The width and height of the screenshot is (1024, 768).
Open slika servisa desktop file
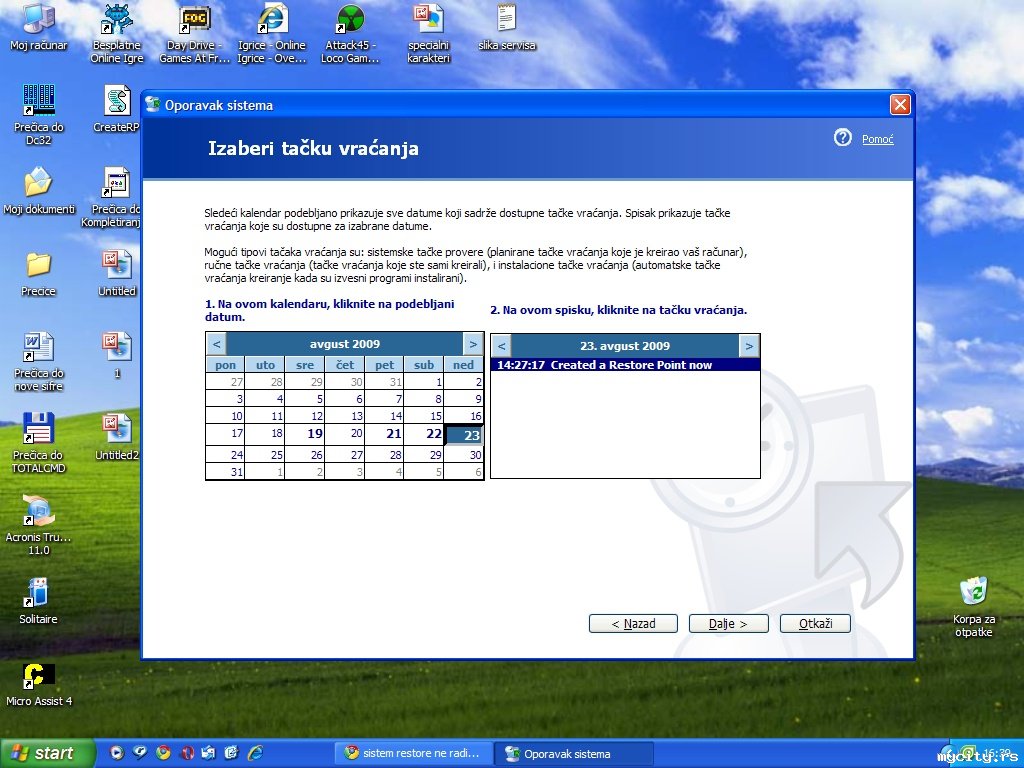pos(507,27)
